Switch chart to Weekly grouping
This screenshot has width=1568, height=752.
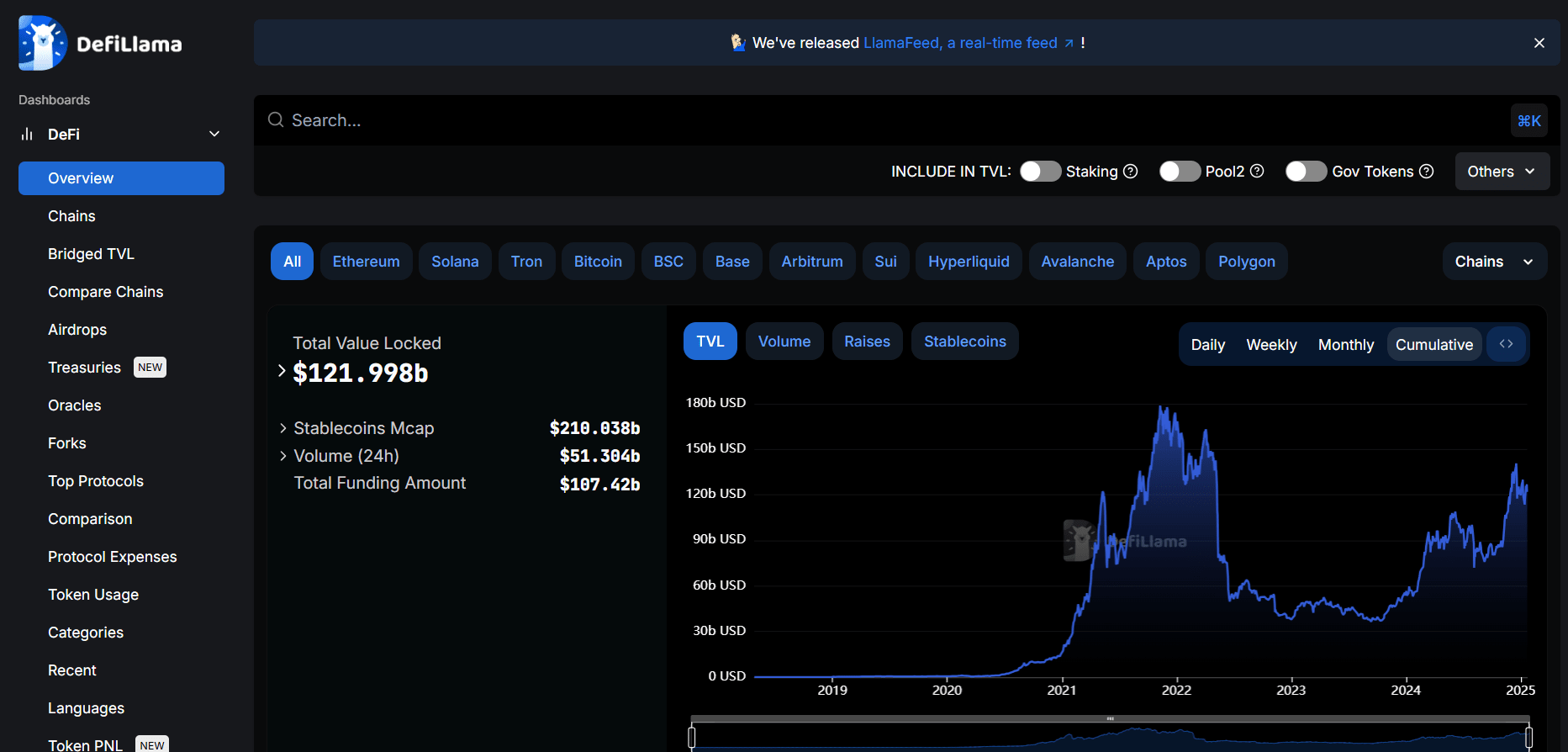[x=1272, y=345]
